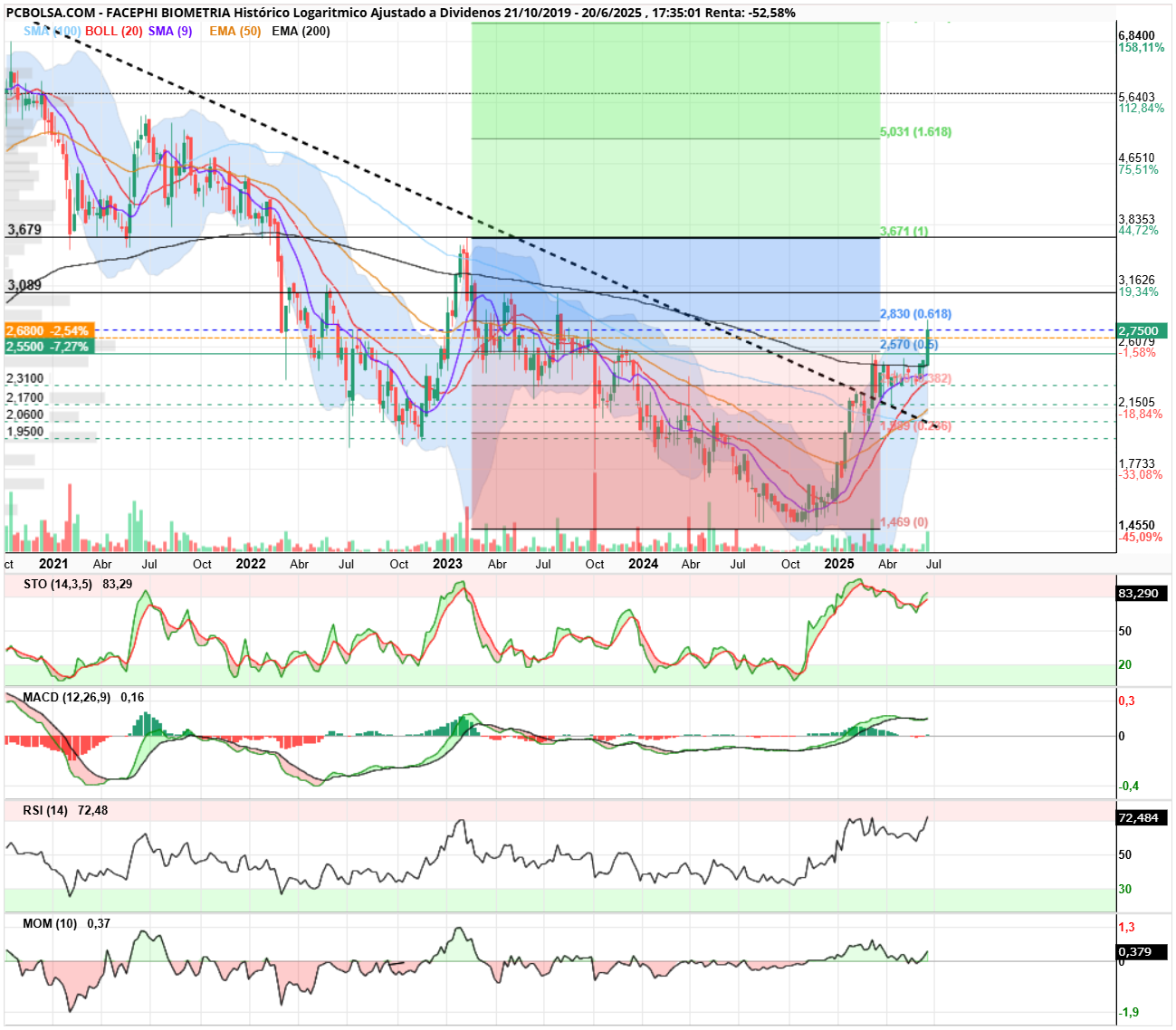This screenshot has width=1176, height=1030.
Task: Click the orange 2,6800 -2,54% tag
Action: pyautogui.click(x=49, y=331)
